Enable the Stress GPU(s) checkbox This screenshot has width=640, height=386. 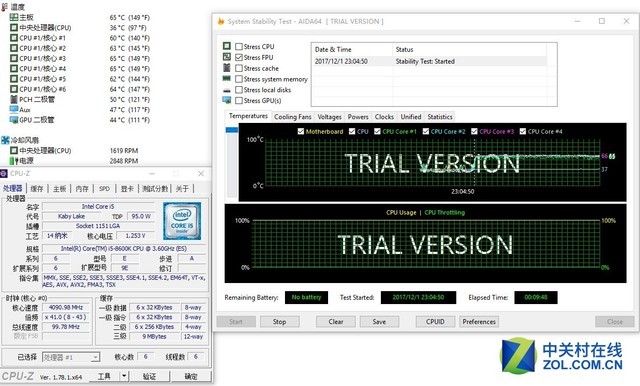click(x=239, y=100)
